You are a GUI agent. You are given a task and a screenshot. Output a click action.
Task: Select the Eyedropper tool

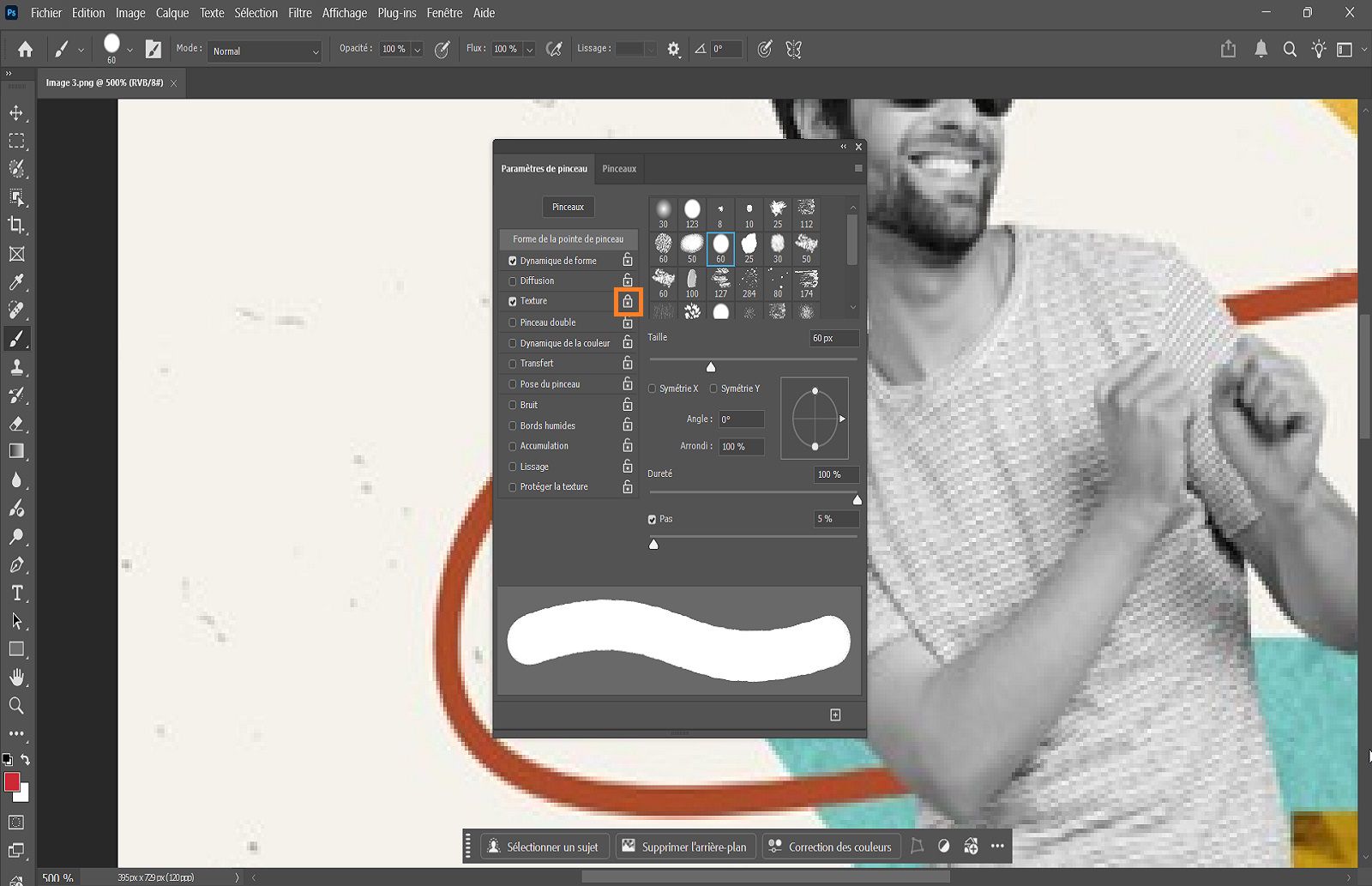tap(17, 282)
